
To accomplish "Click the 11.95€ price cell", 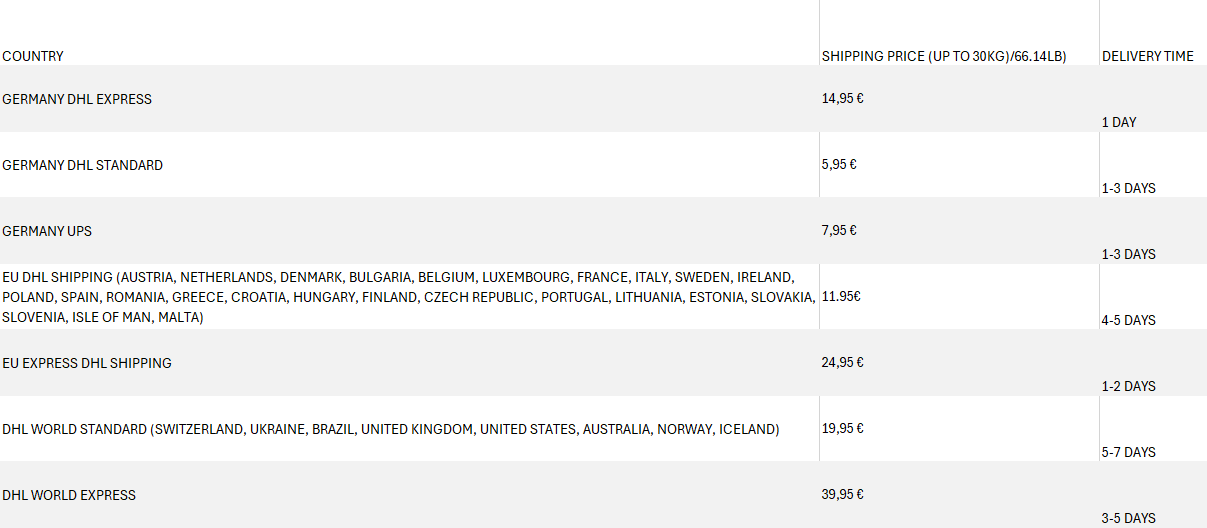I will (841, 297).
